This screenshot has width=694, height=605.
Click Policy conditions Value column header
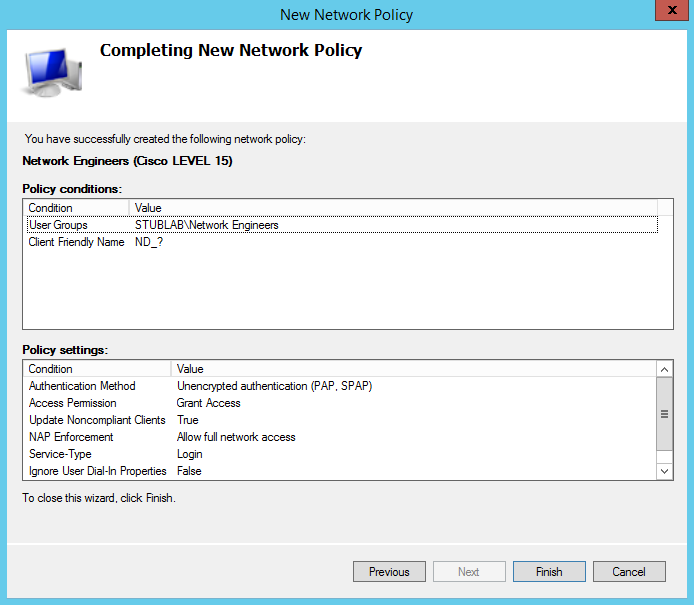tap(393, 208)
